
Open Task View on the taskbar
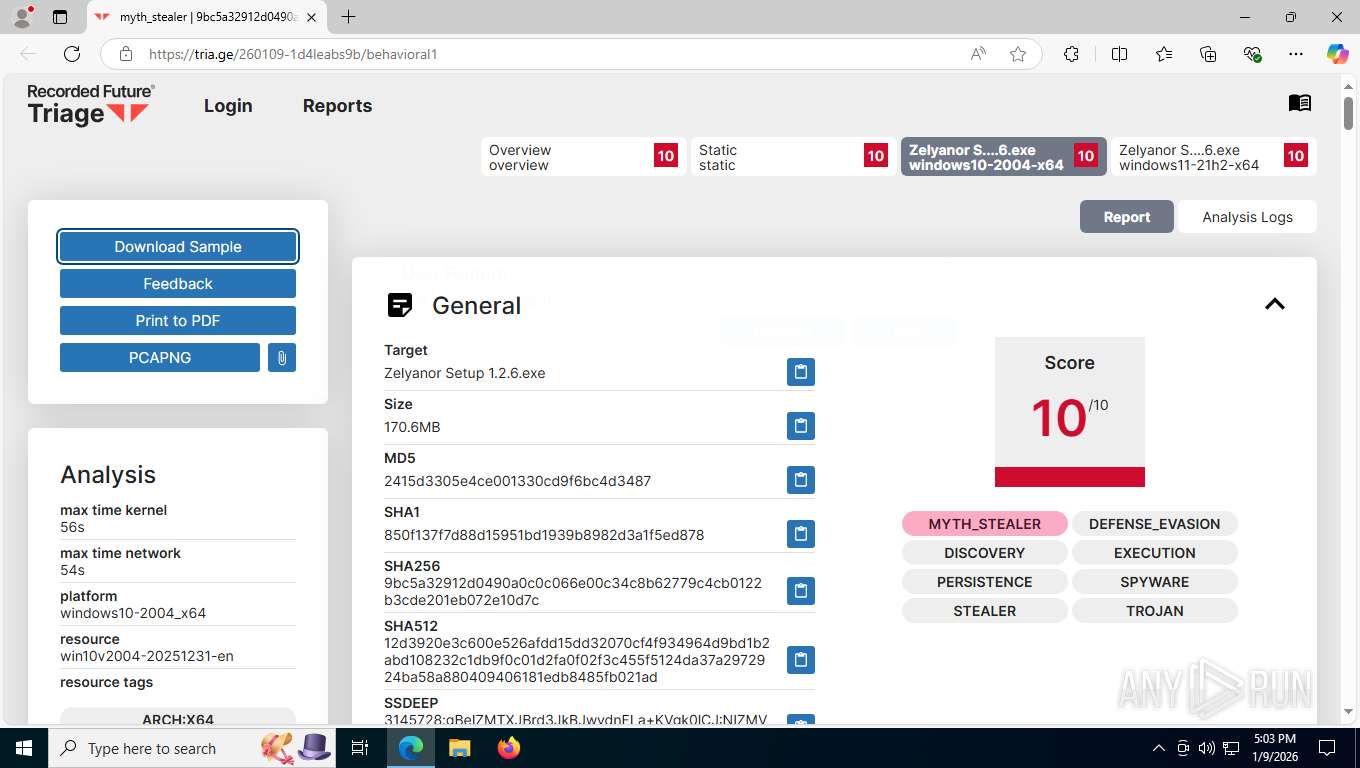click(360, 748)
